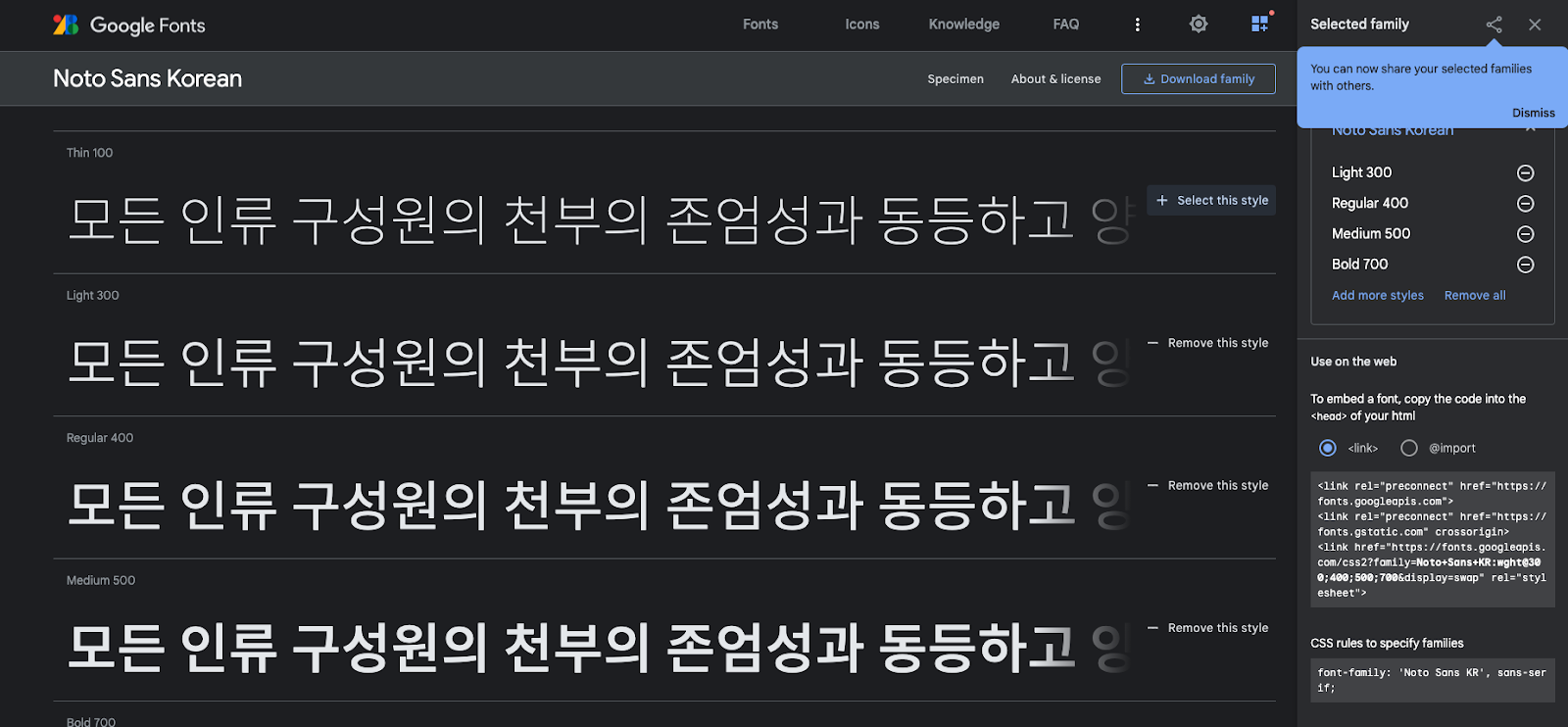
Task: Remove the Medium 500 style from specimen list
Action: tap(1207, 628)
